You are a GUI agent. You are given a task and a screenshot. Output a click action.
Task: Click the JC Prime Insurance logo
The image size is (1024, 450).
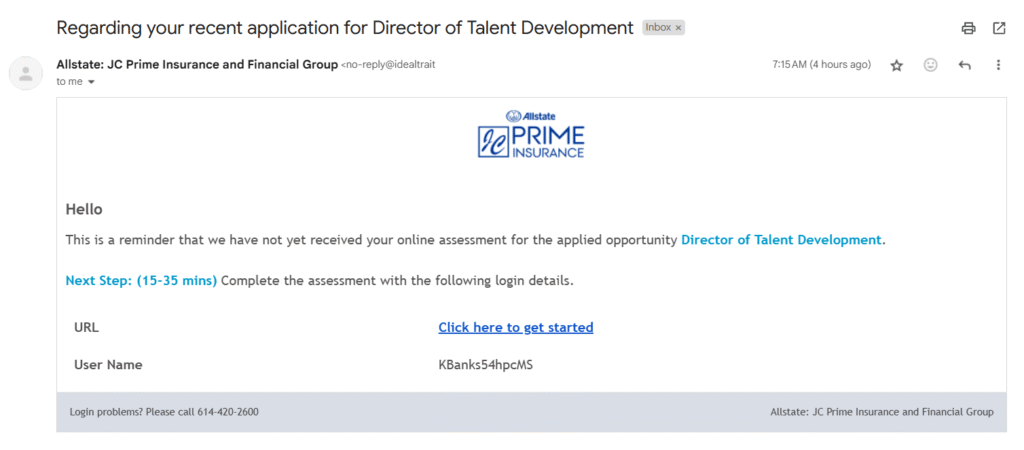(x=531, y=141)
